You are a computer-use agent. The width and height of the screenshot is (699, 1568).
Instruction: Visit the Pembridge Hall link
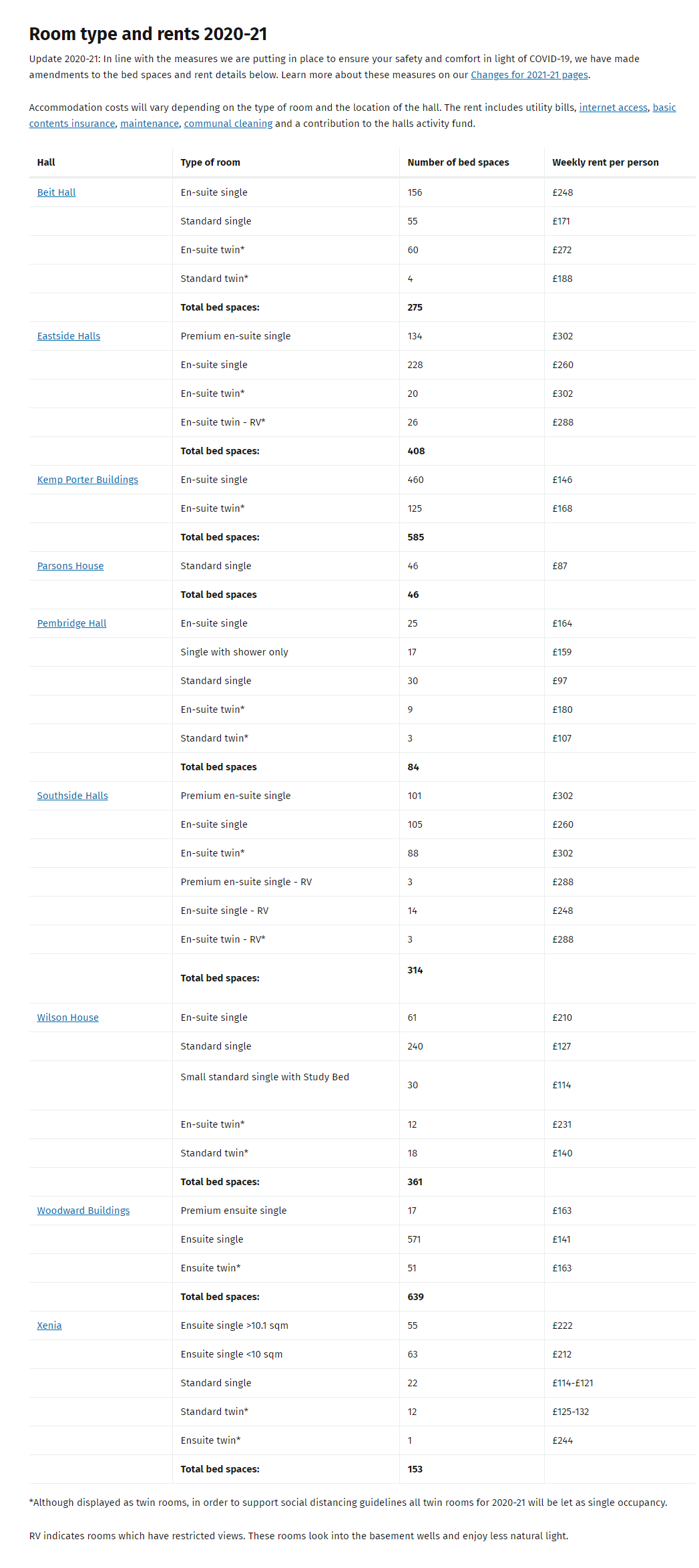pos(71,623)
